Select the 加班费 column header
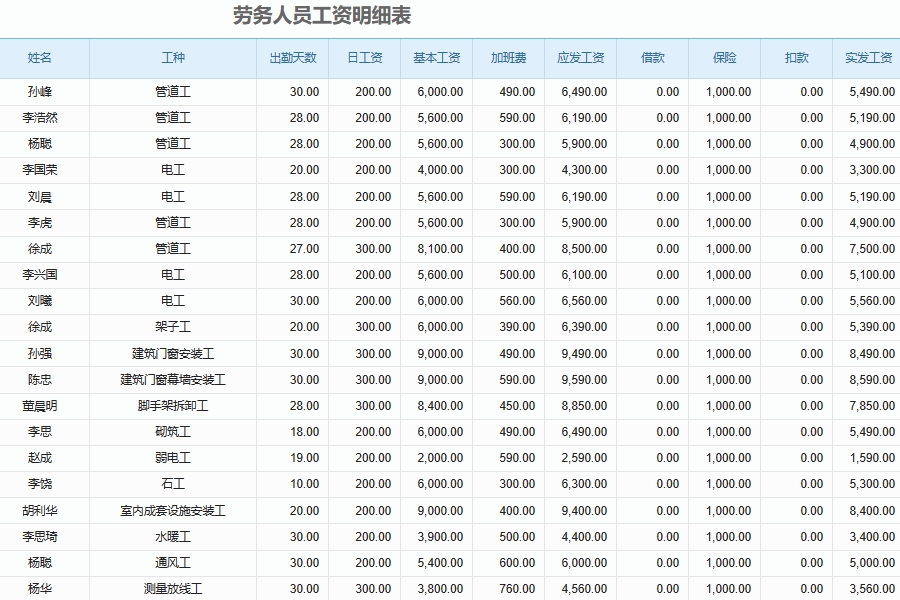Image resolution: width=900 pixels, height=600 pixels. tap(509, 57)
